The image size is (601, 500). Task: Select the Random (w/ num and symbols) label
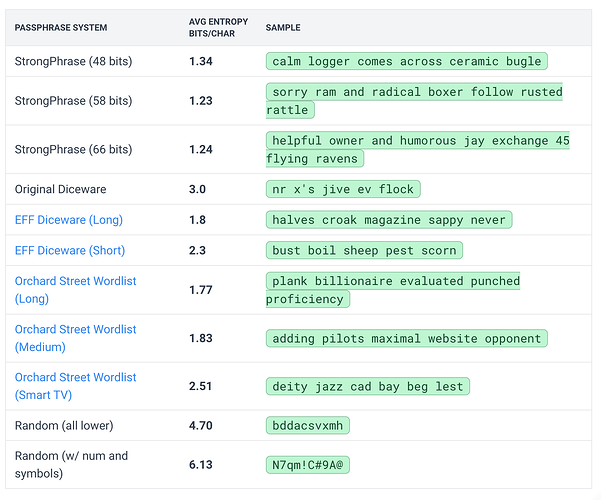pos(71,465)
